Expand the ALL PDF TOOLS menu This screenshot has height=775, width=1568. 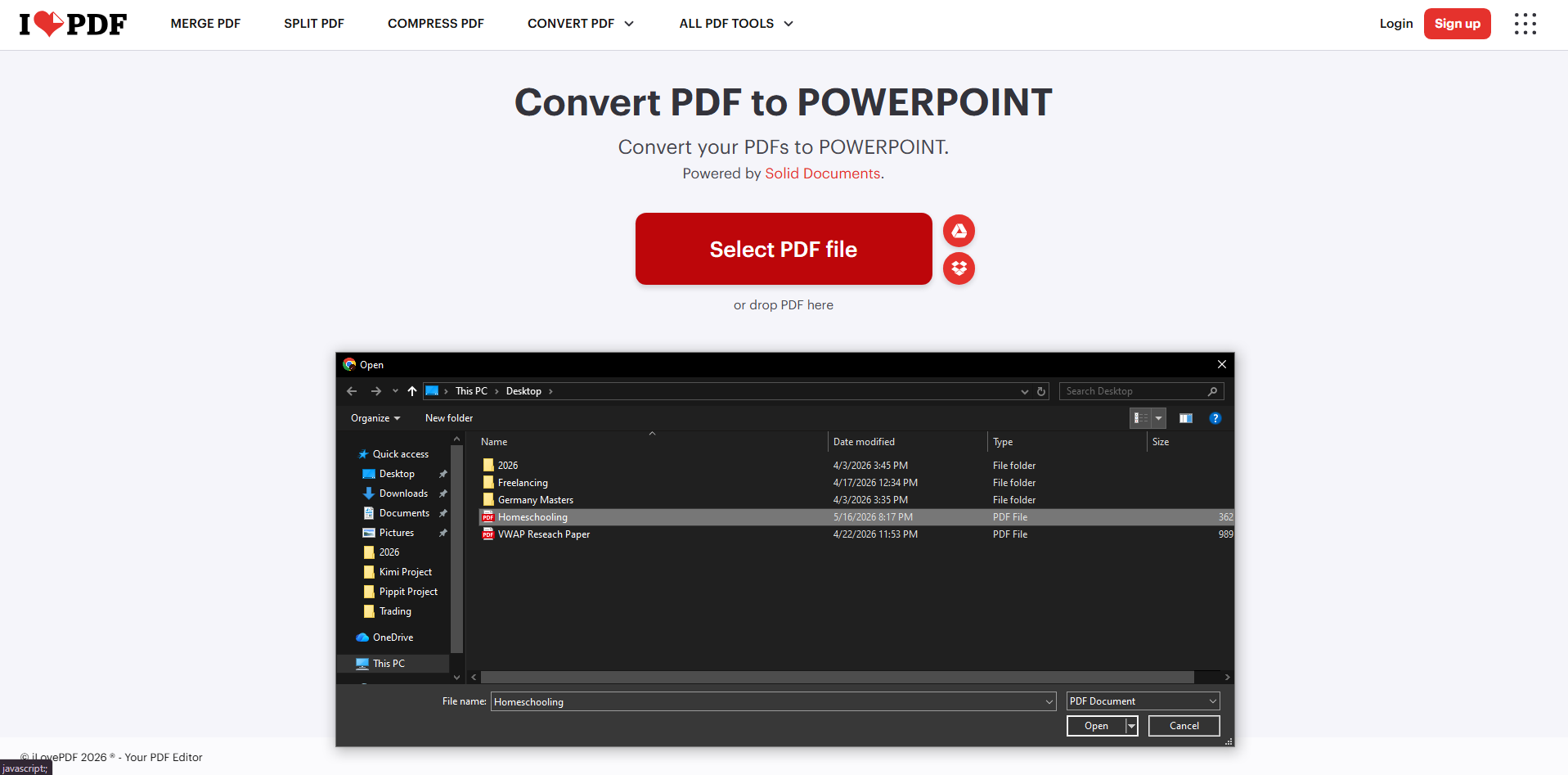coord(736,24)
